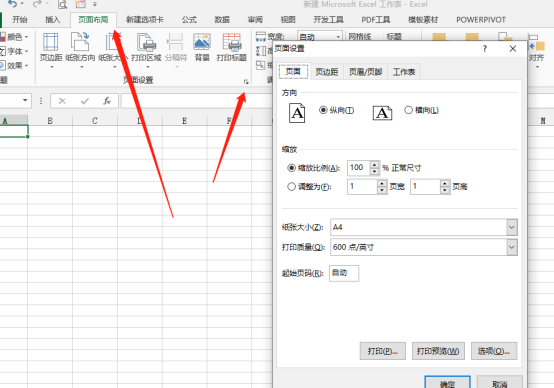The width and height of the screenshot is (554, 388).
Task: Expand the 字体 theme fonts dropdown
Action: pyautogui.click(x=26, y=51)
